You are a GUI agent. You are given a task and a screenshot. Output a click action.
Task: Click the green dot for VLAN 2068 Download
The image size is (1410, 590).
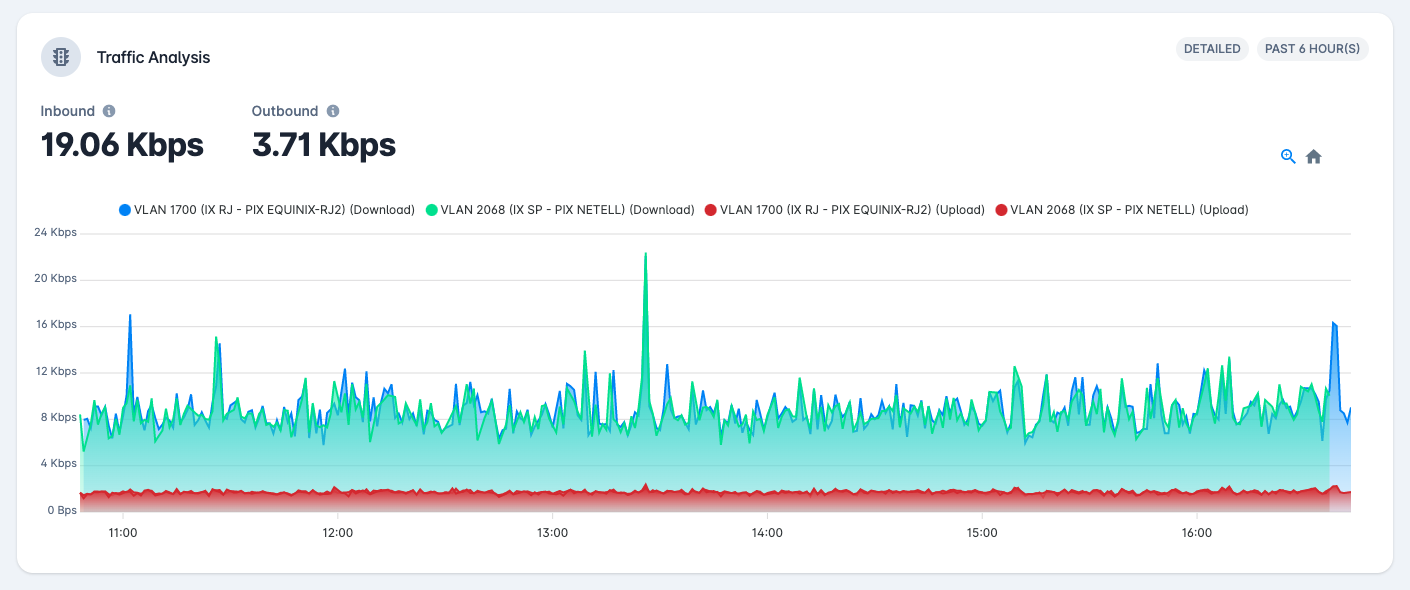coord(432,210)
